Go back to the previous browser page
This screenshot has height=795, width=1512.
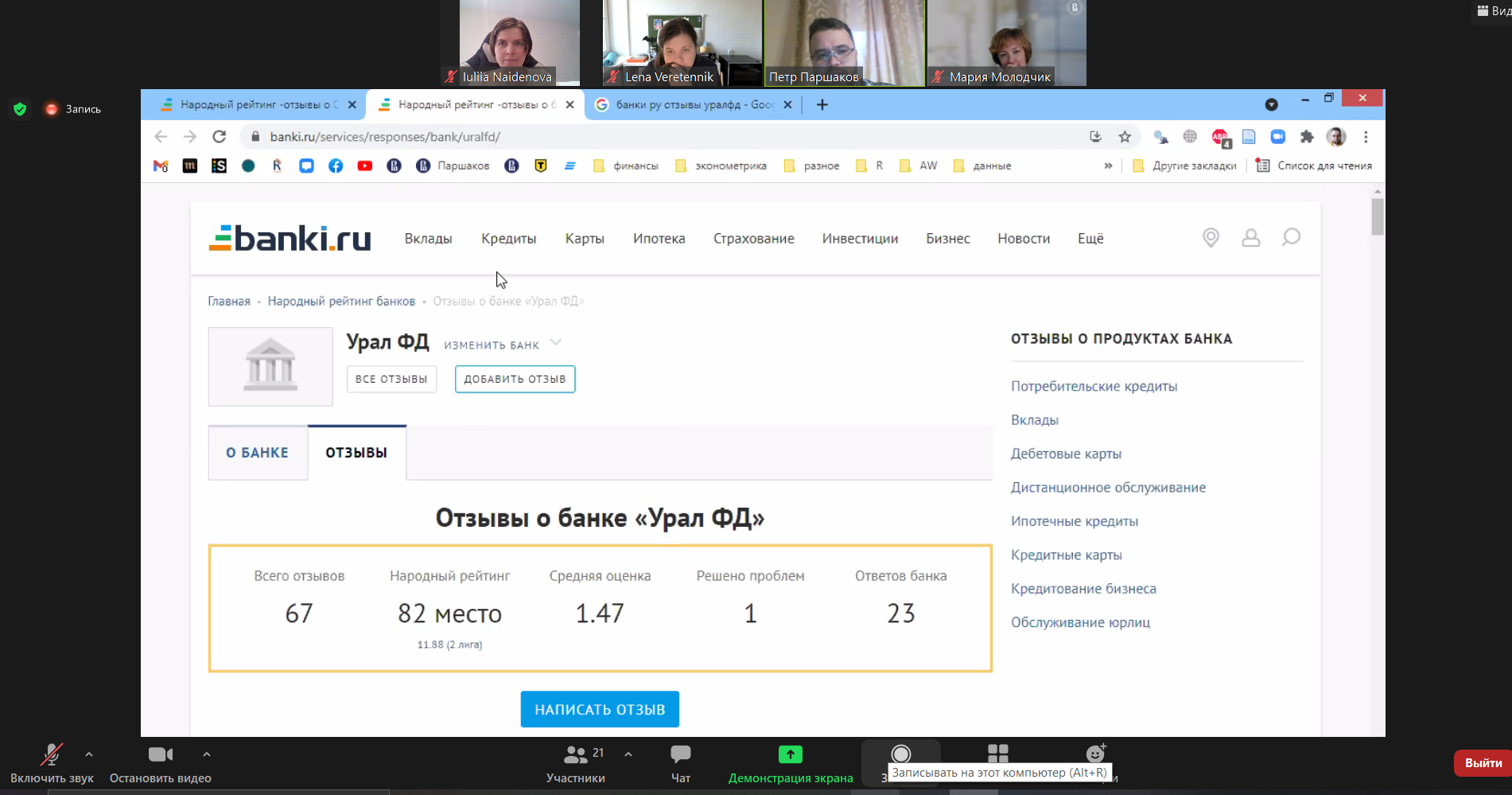coord(161,137)
